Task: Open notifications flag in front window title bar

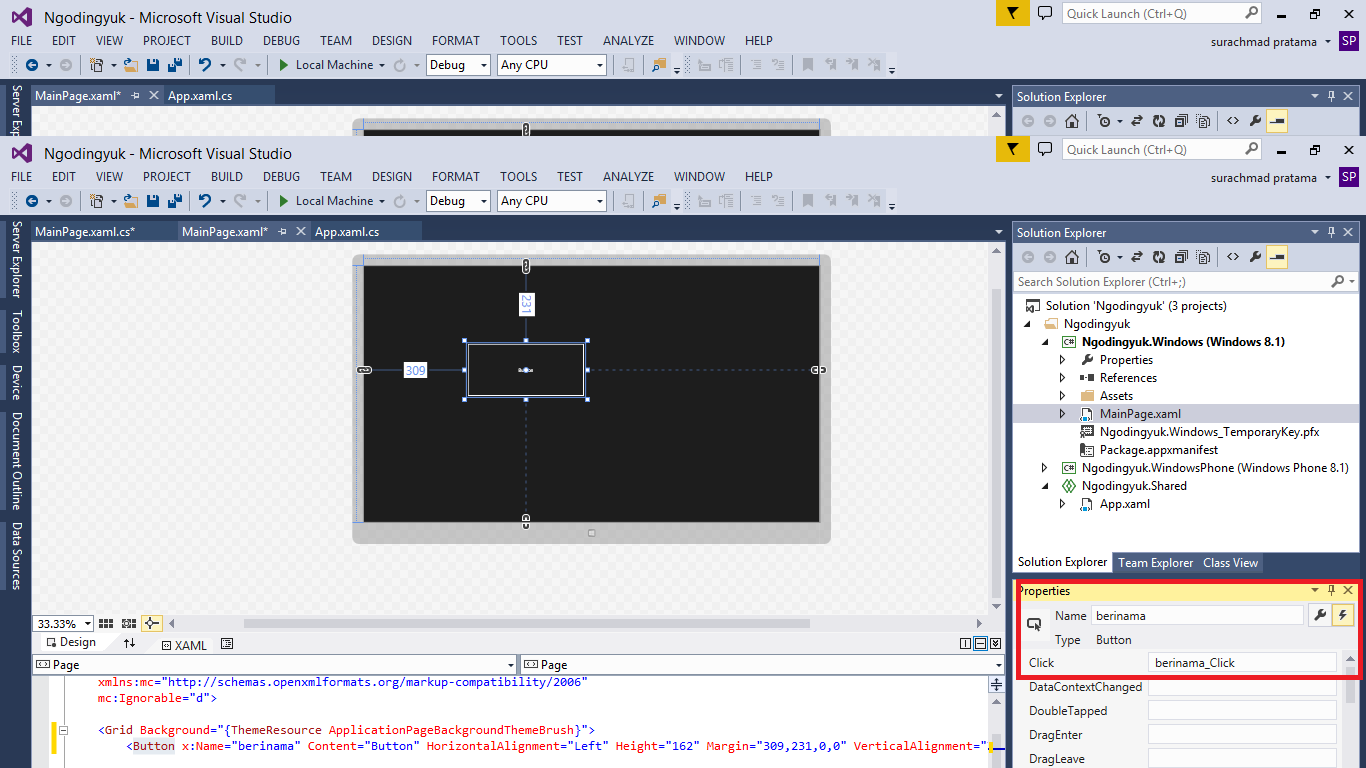Action: tap(1012, 150)
